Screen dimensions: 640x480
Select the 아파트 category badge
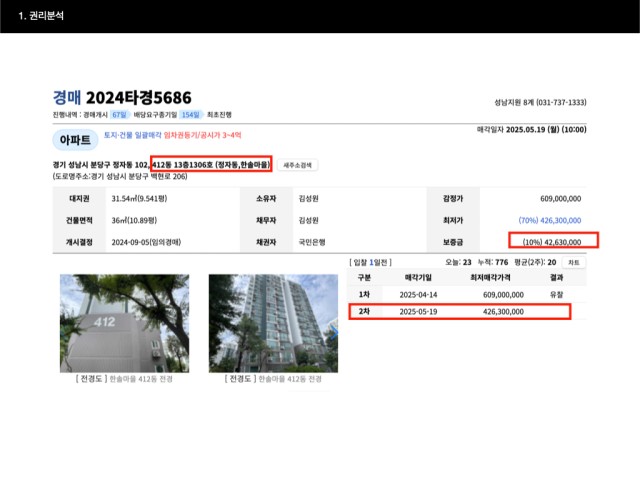click(75, 140)
